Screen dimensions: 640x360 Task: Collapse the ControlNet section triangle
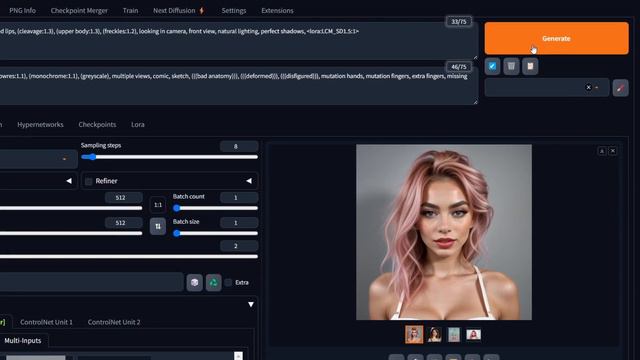pos(251,304)
